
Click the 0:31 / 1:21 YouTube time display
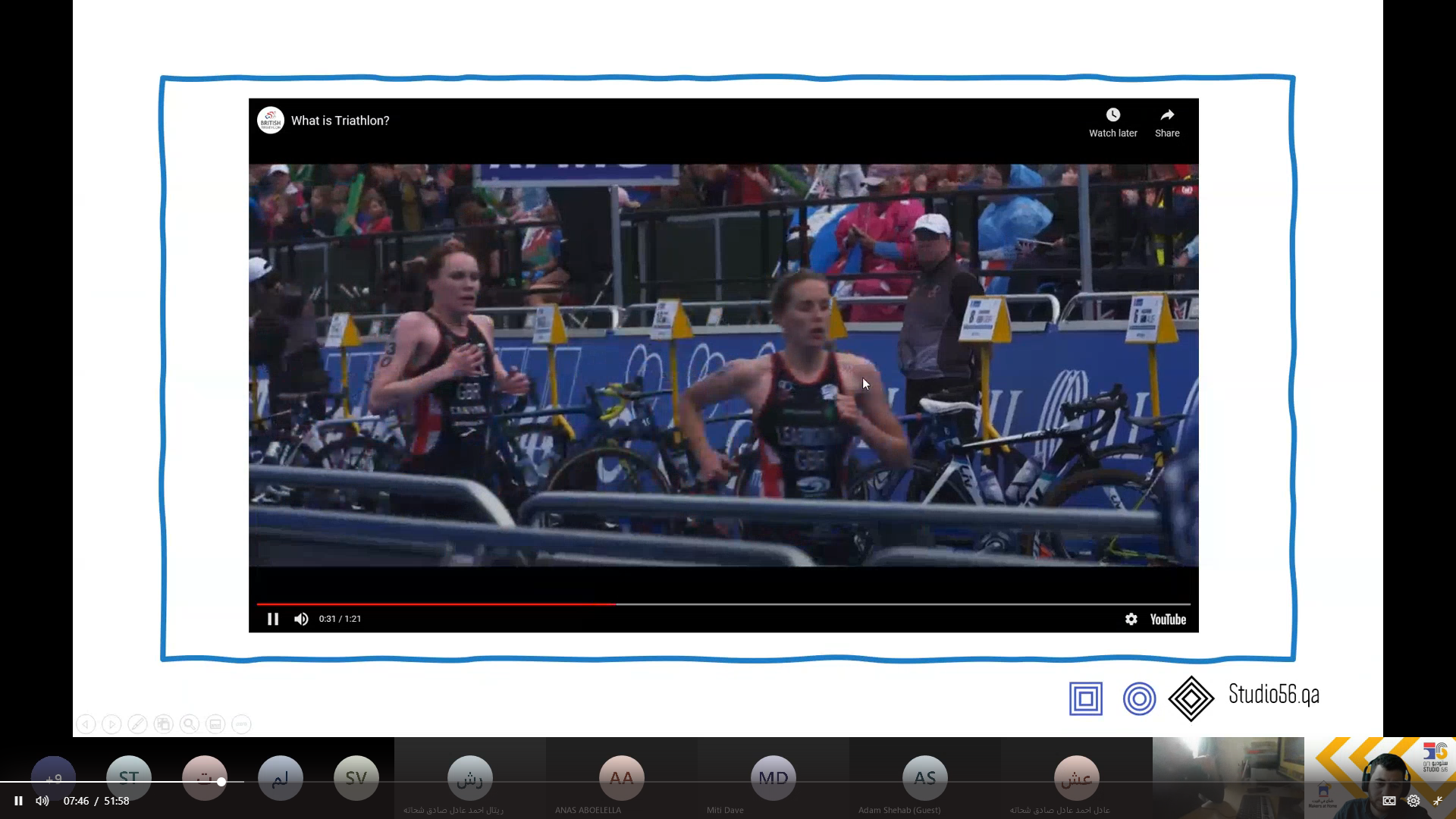[x=340, y=619]
